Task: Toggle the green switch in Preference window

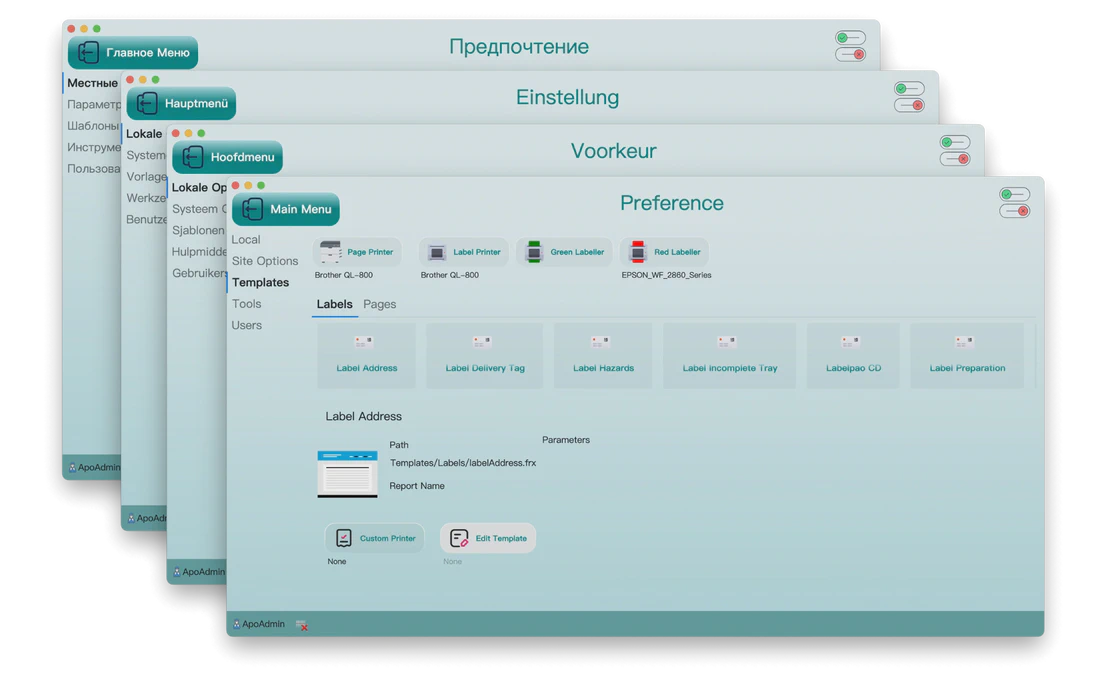Action: click(1014, 194)
